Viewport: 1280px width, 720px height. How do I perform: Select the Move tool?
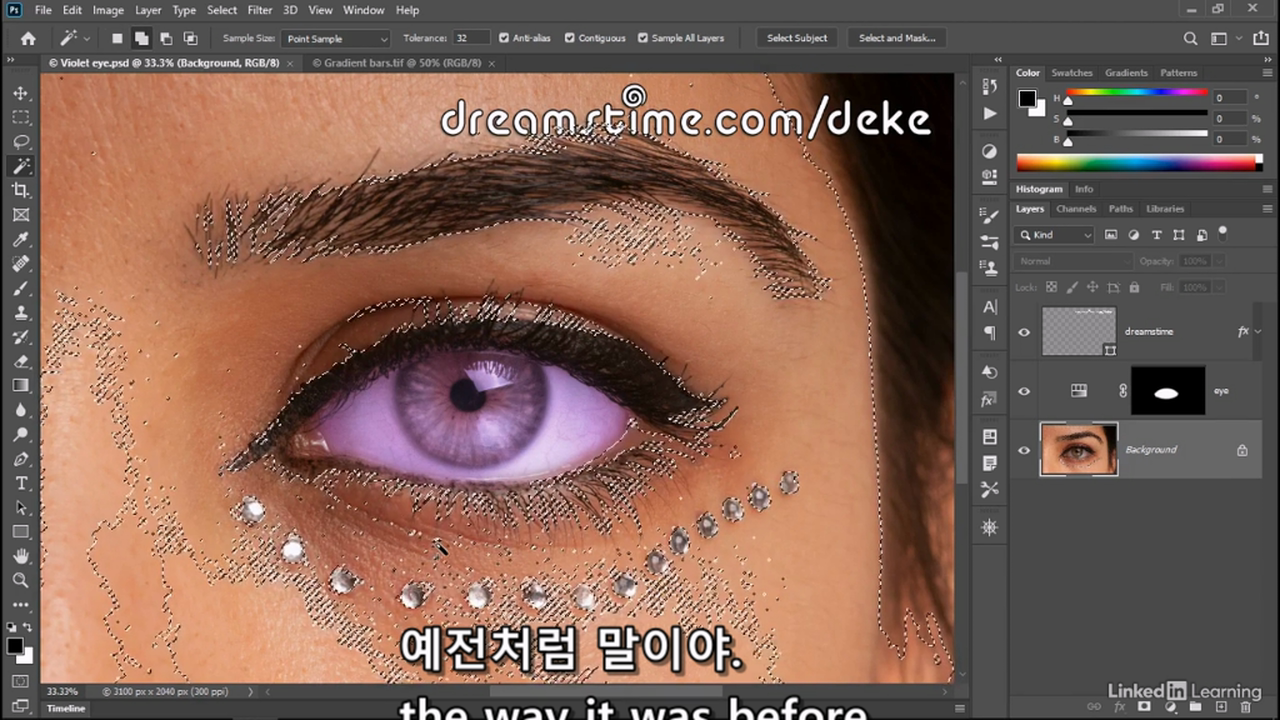[x=21, y=93]
